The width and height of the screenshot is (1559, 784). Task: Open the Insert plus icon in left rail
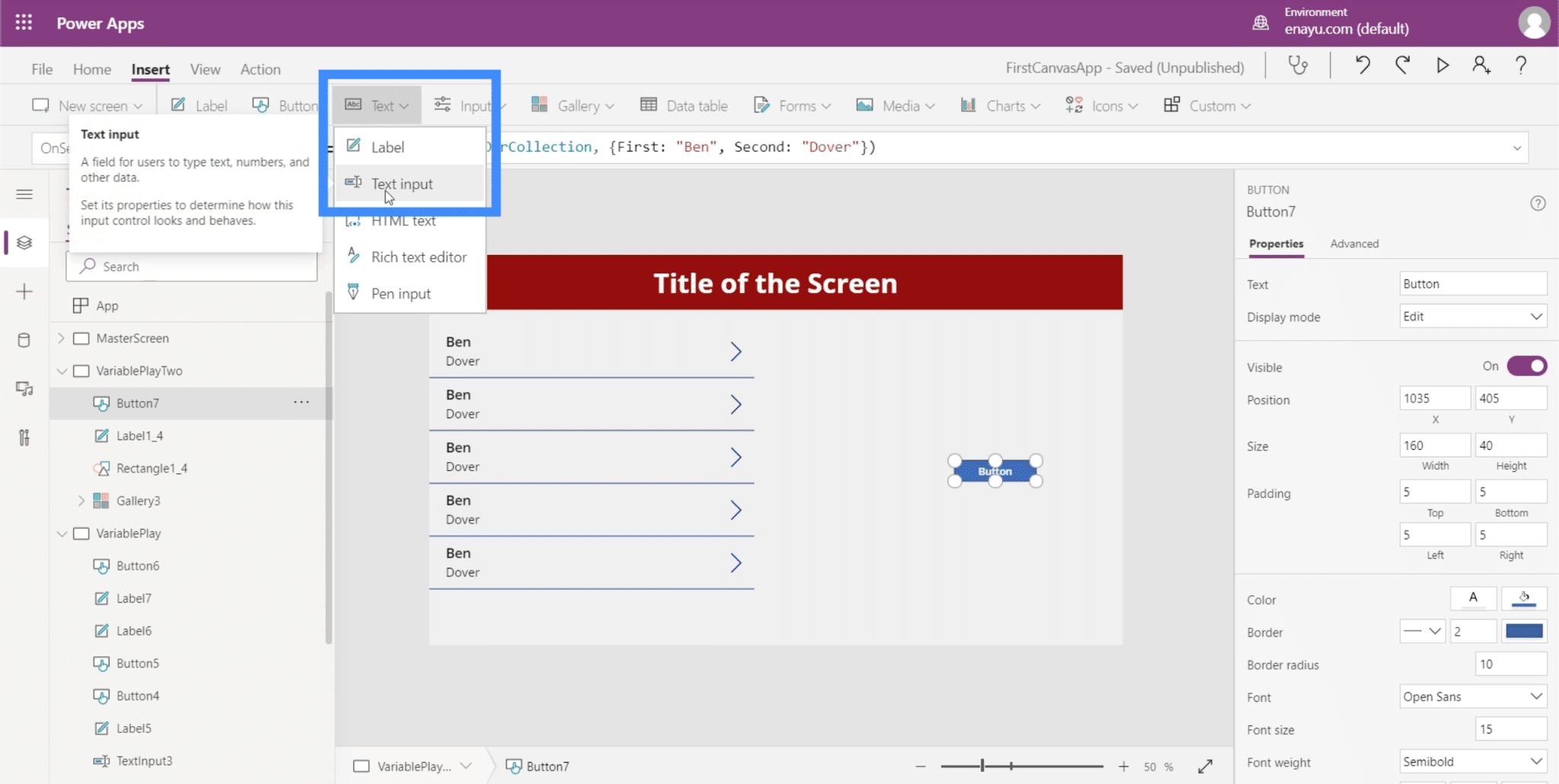24,292
